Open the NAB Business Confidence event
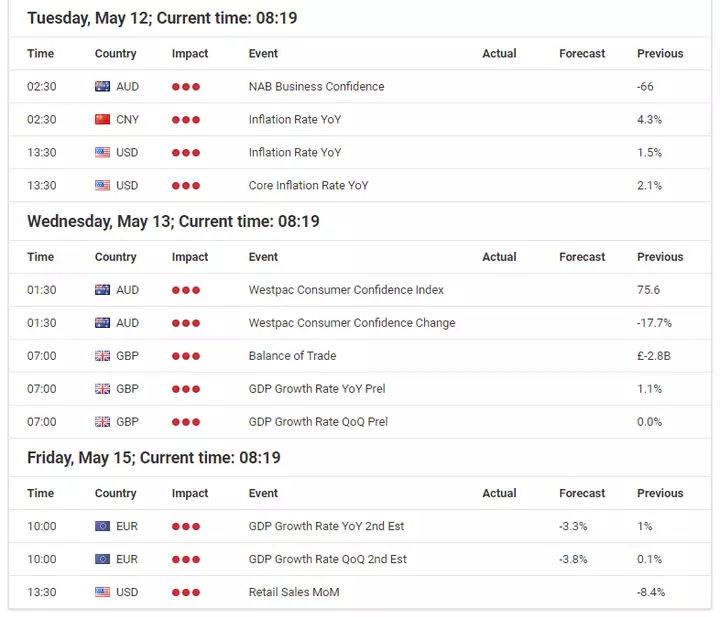This screenshot has width=720, height=617. (316, 86)
